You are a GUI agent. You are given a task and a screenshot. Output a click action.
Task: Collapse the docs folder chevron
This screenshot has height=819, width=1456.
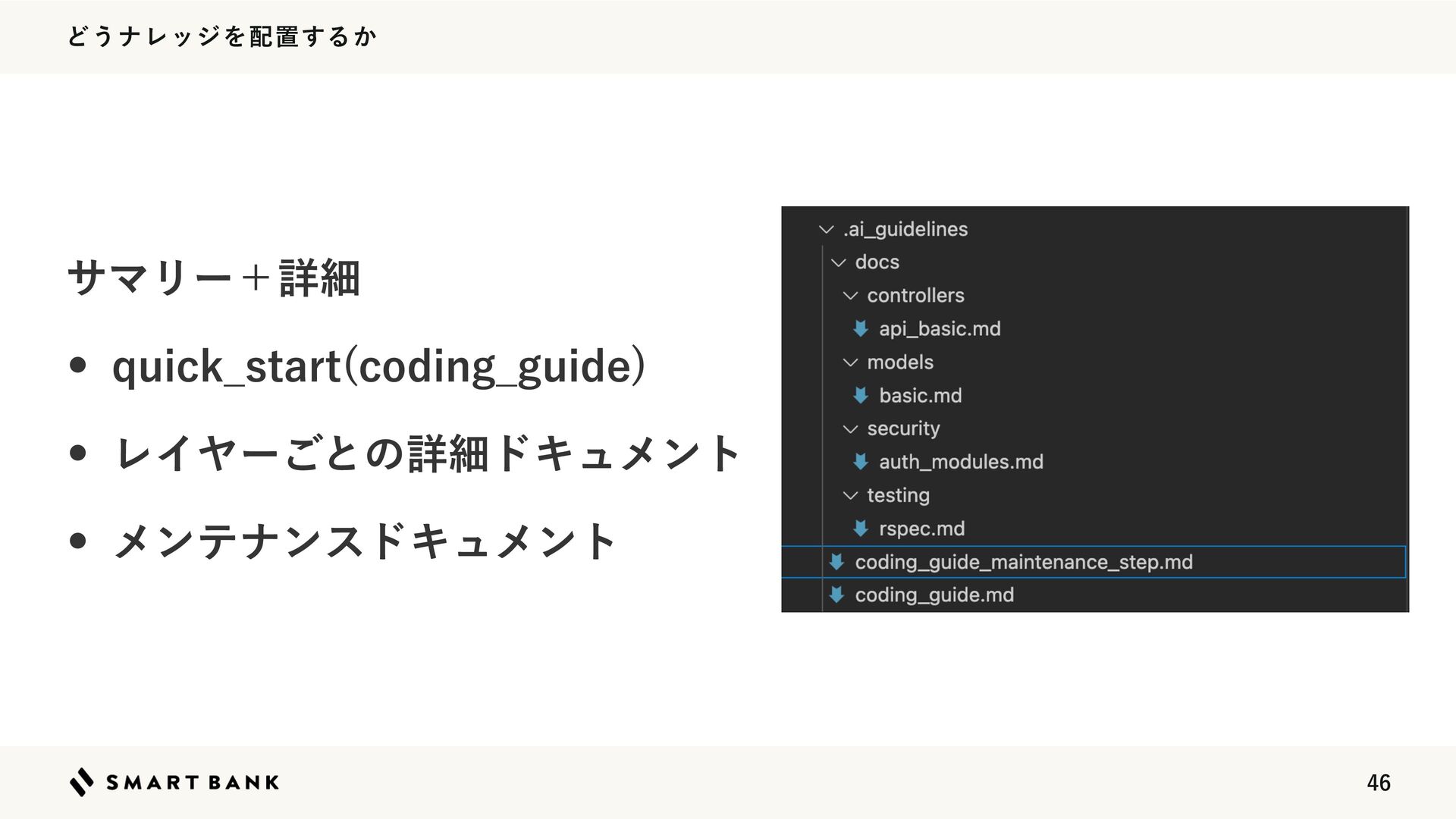[838, 262]
